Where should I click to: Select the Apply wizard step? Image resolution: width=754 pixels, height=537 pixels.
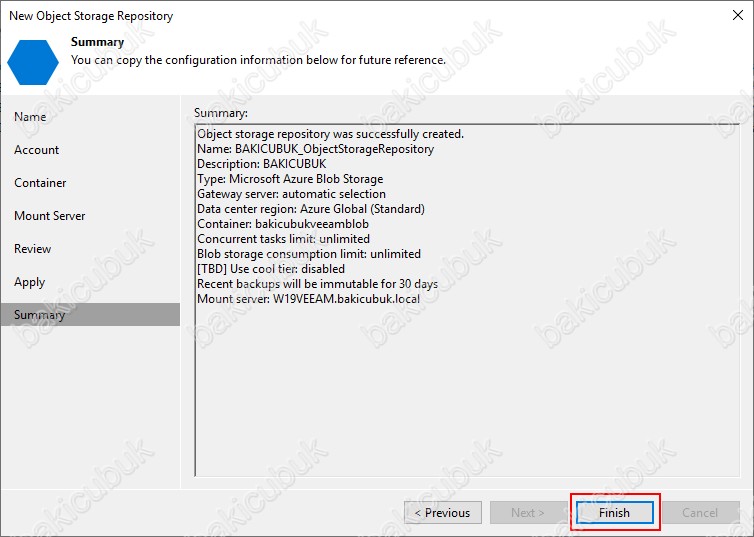click(29, 282)
